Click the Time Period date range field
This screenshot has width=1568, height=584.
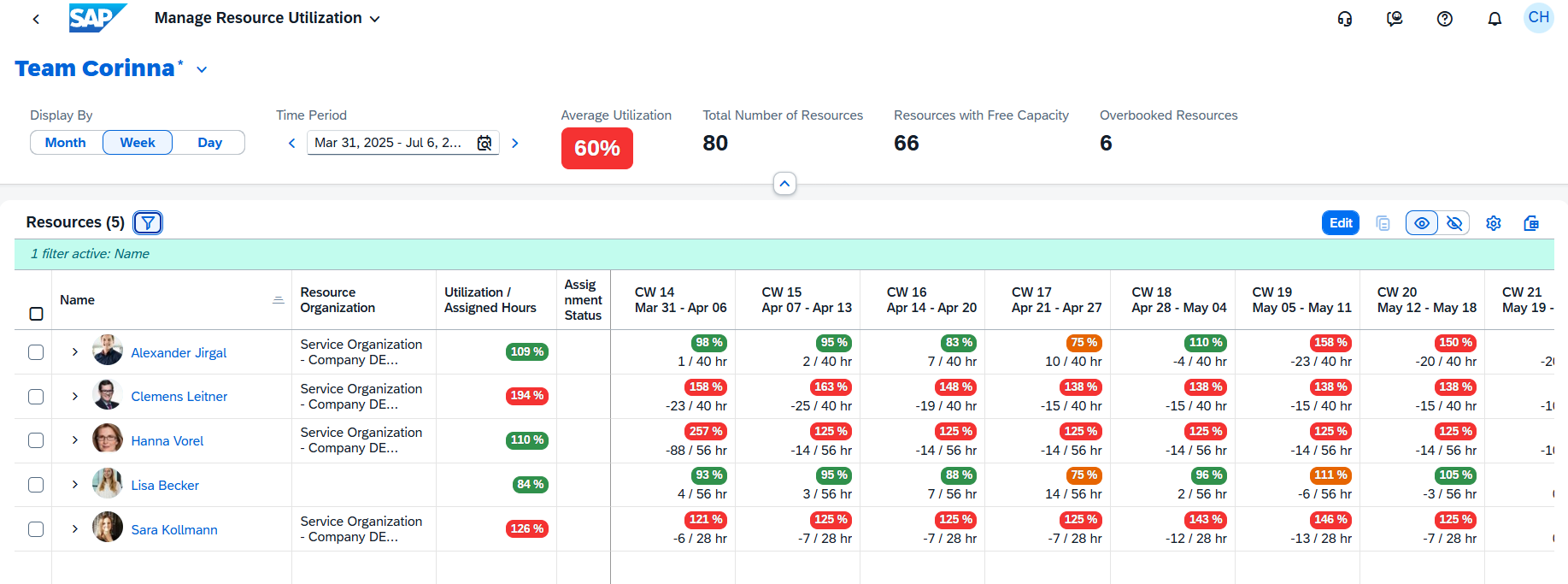tap(389, 143)
